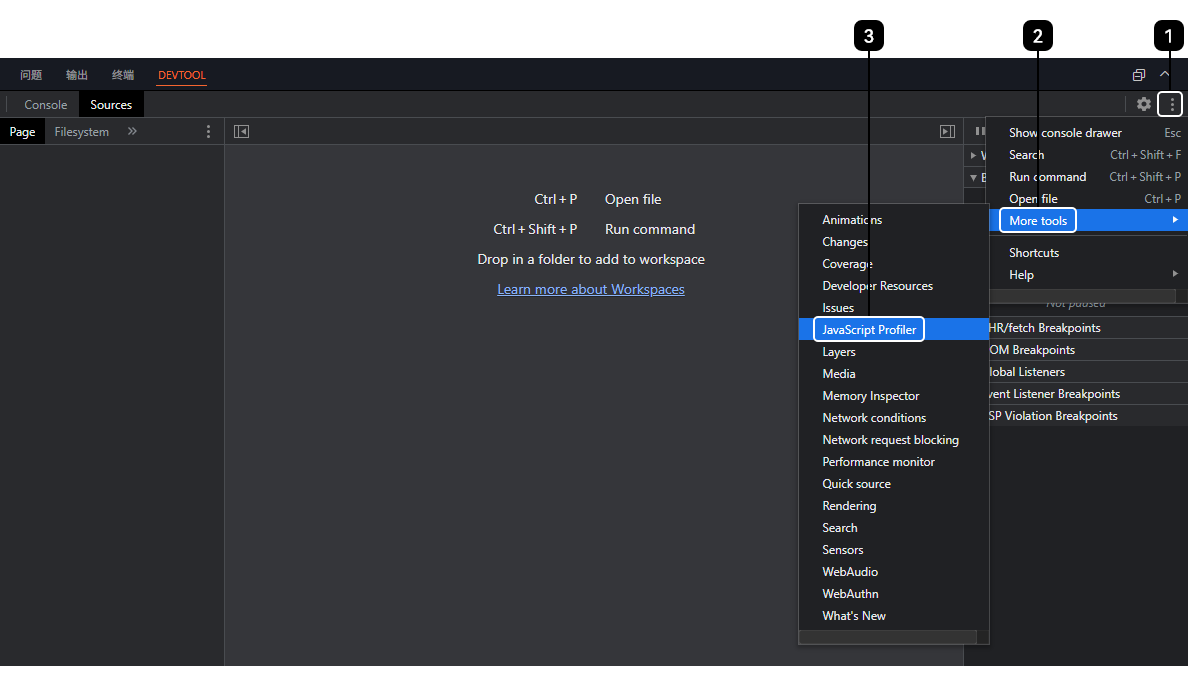Open JavaScript Profiler tool
1188x686 pixels.
tap(893, 330)
